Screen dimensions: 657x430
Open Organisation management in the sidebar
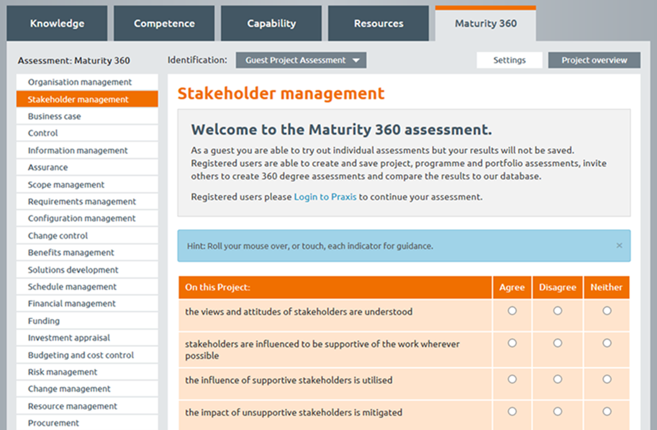(87, 82)
